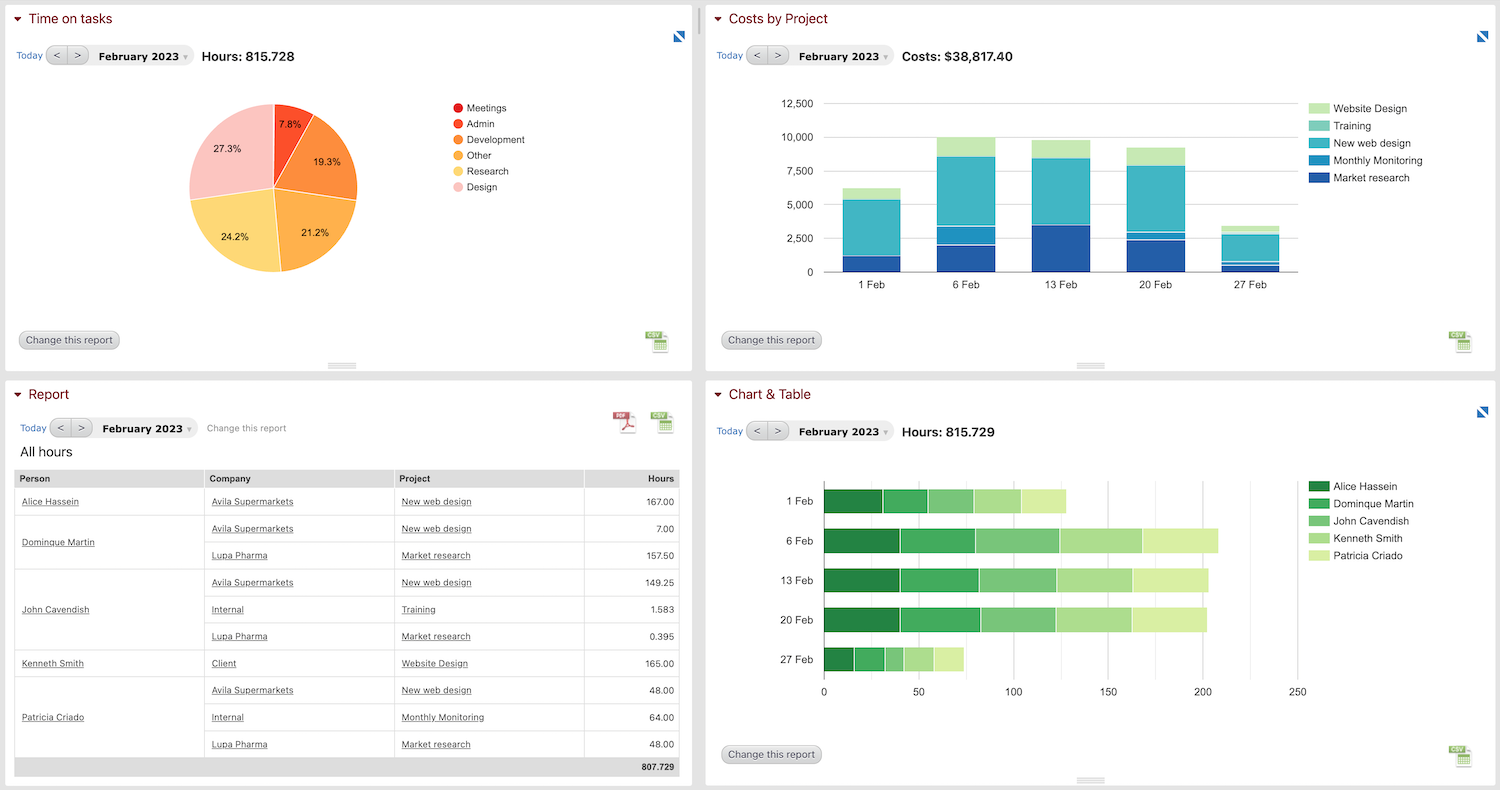Viewport: 1500px width, 790px height.
Task: Export Costs by Project as CSV
Action: [x=1460, y=342]
